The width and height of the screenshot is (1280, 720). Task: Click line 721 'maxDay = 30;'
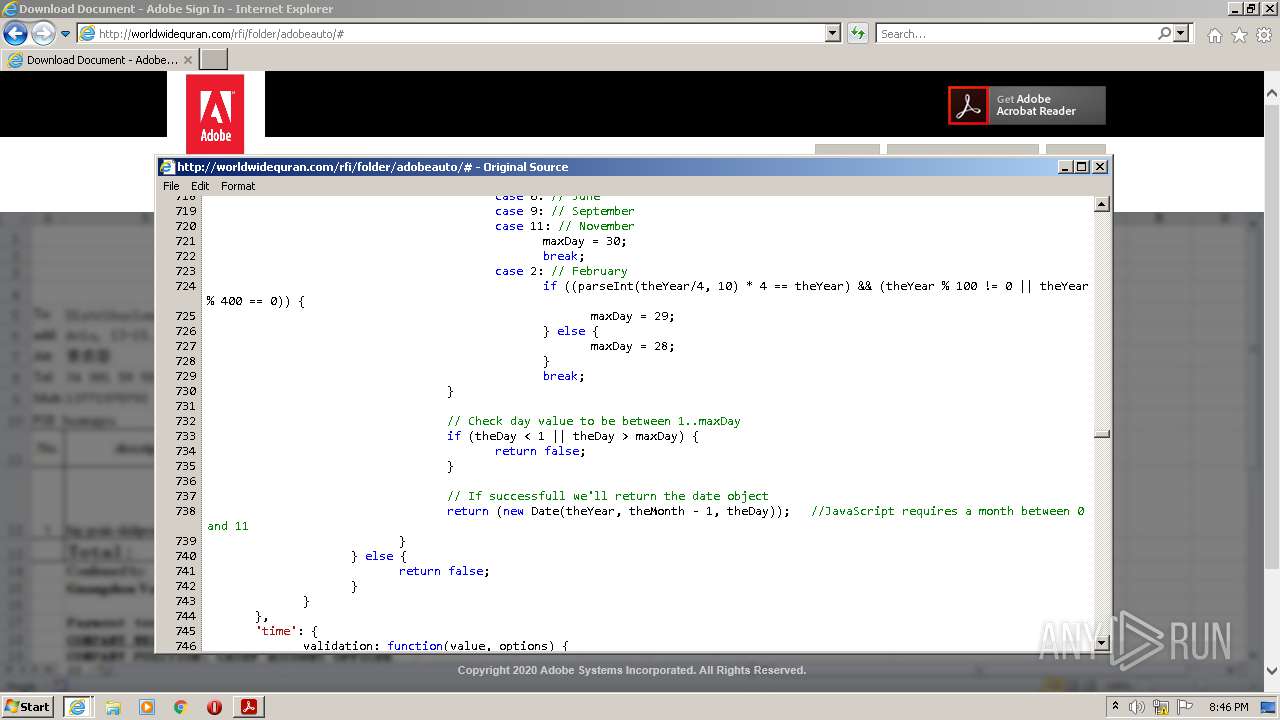point(585,241)
